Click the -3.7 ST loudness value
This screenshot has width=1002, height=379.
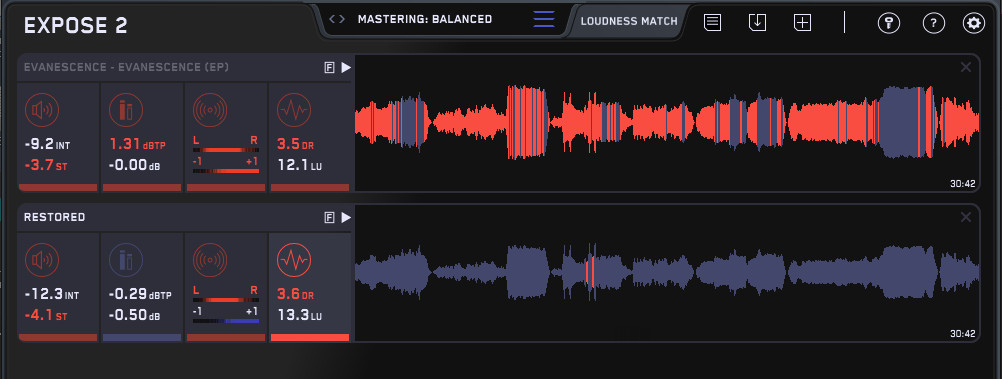click(x=45, y=166)
